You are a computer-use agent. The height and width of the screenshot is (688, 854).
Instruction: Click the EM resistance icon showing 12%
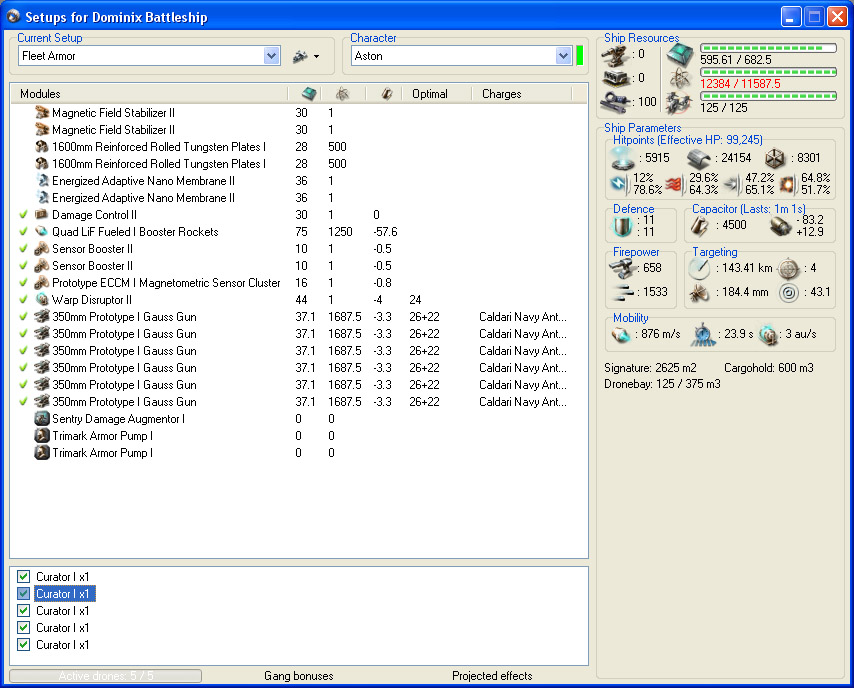pyautogui.click(x=620, y=184)
